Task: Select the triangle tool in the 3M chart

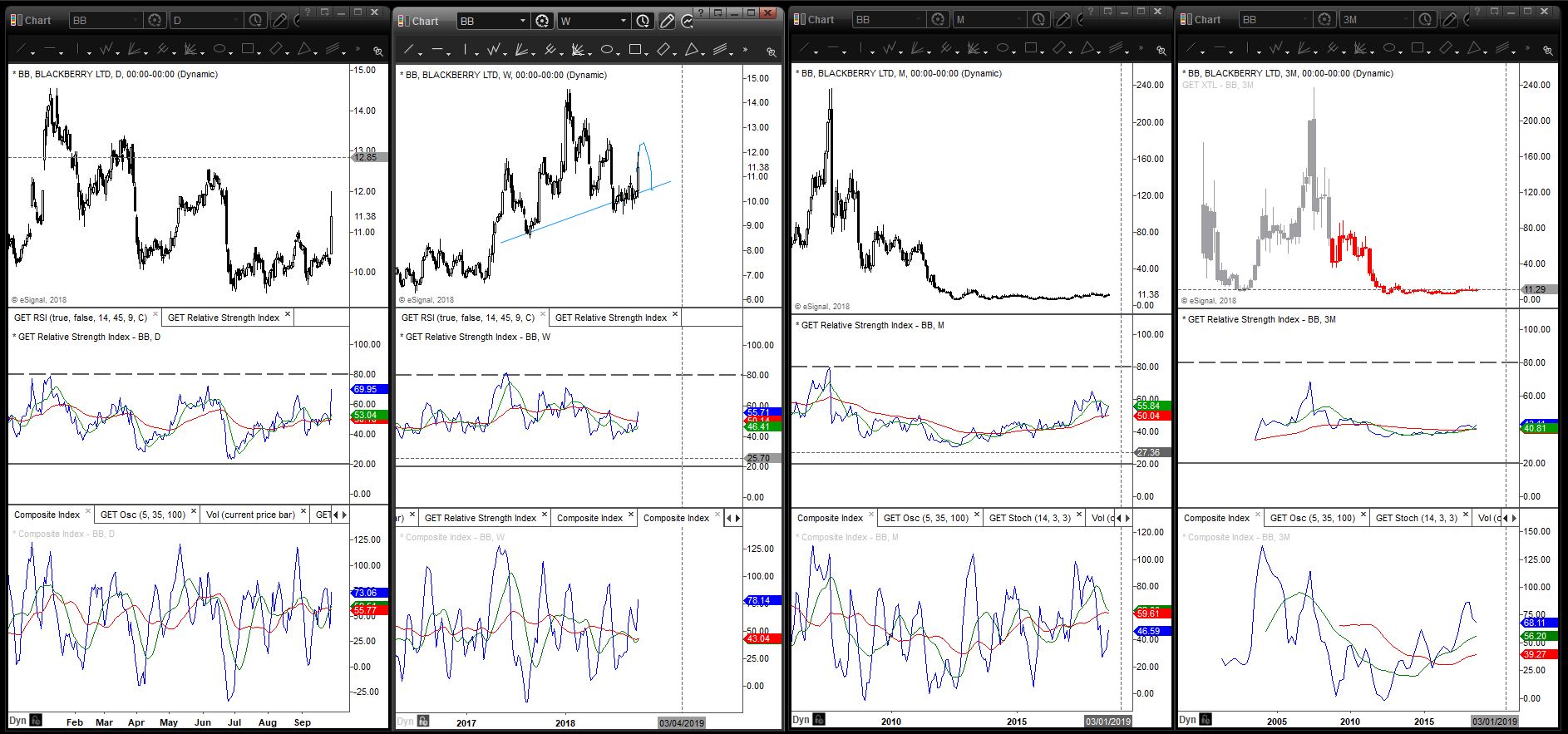Action: click(x=1474, y=49)
